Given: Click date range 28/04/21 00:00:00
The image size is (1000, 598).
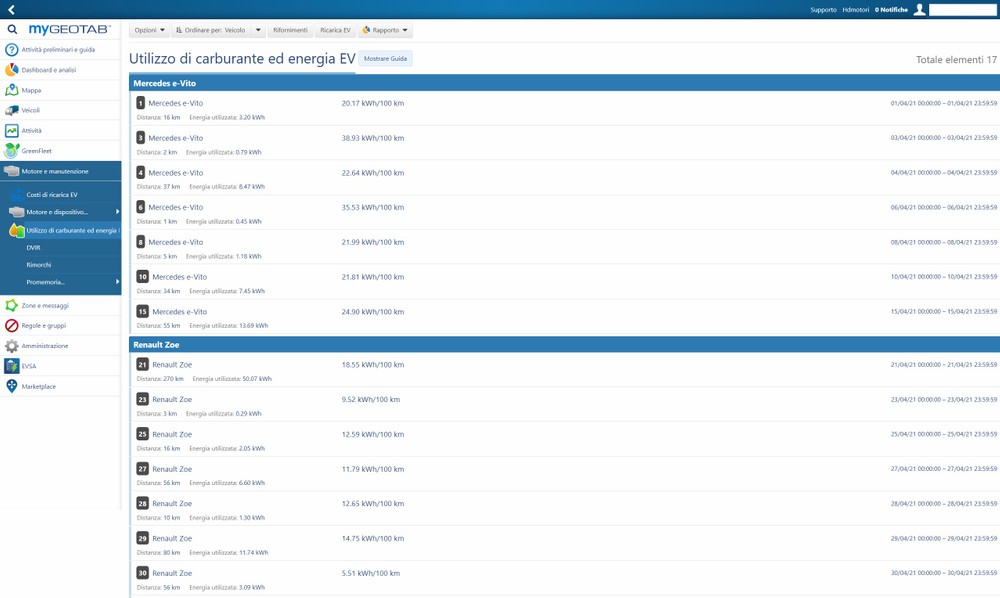Looking at the screenshot, I should tap(943, 504).
